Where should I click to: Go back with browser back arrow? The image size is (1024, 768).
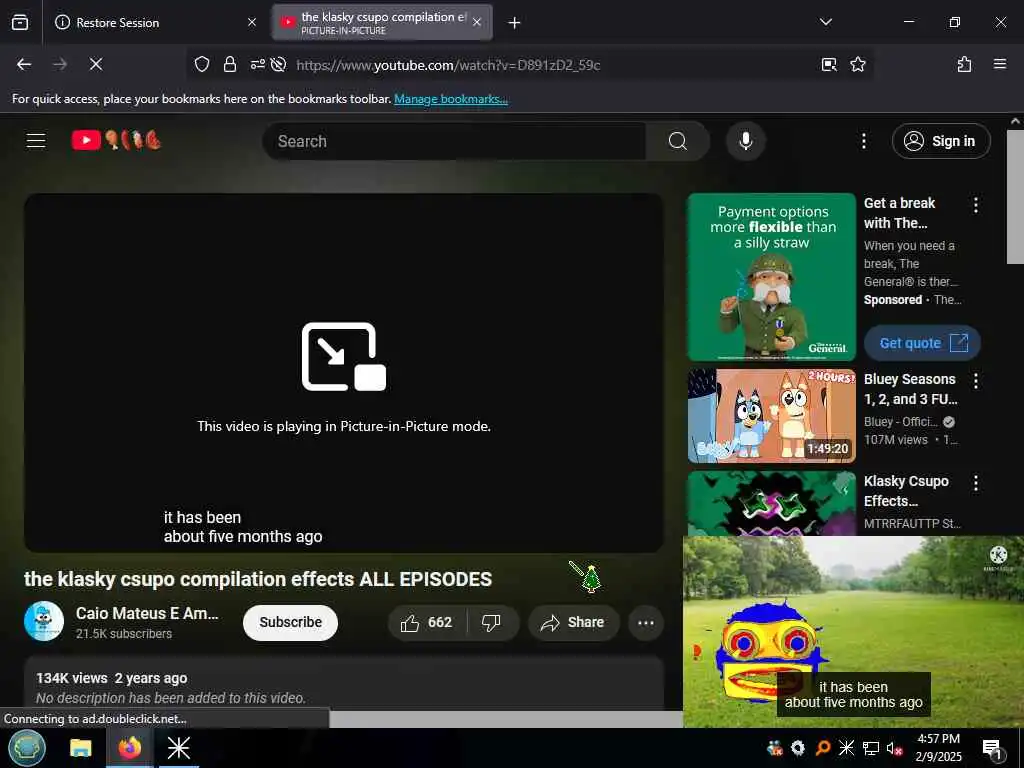coord(24,64)
